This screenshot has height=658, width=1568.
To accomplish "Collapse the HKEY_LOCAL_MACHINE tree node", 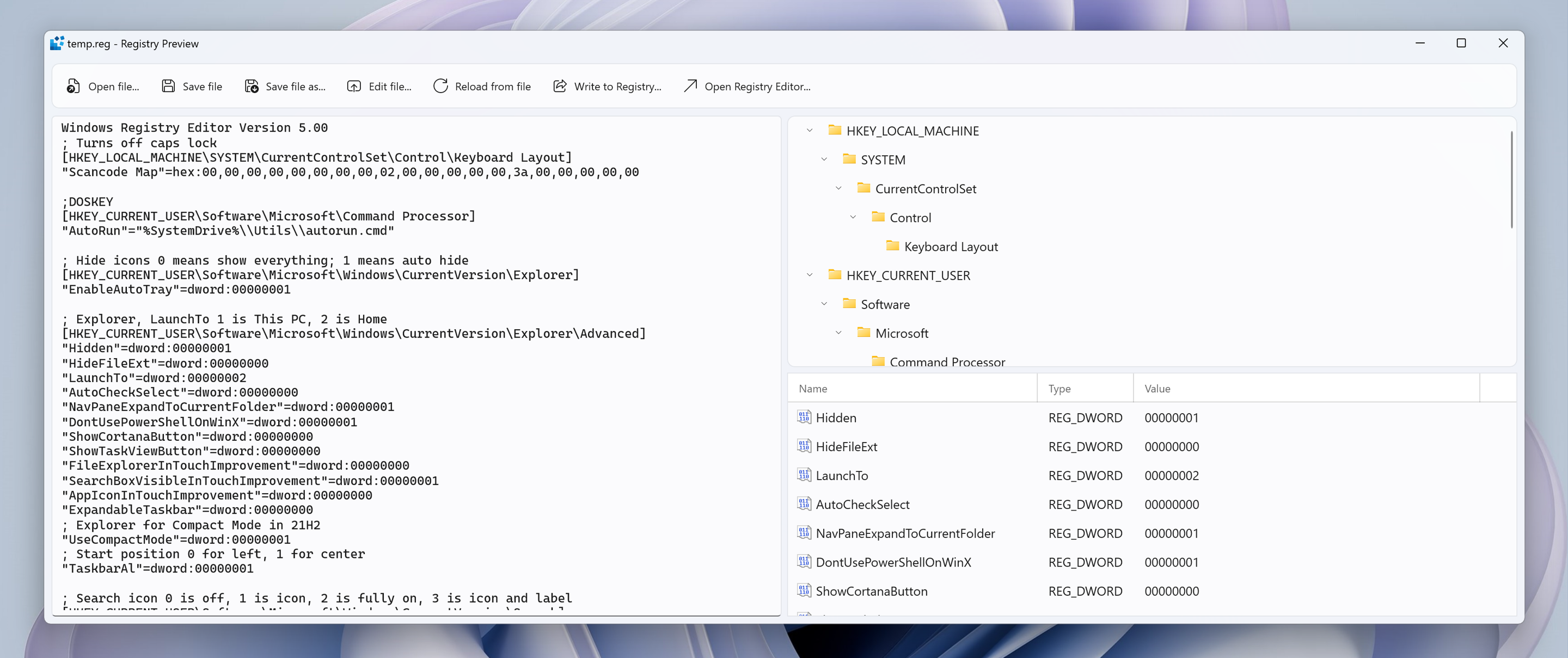I will (x=810, y=131).
